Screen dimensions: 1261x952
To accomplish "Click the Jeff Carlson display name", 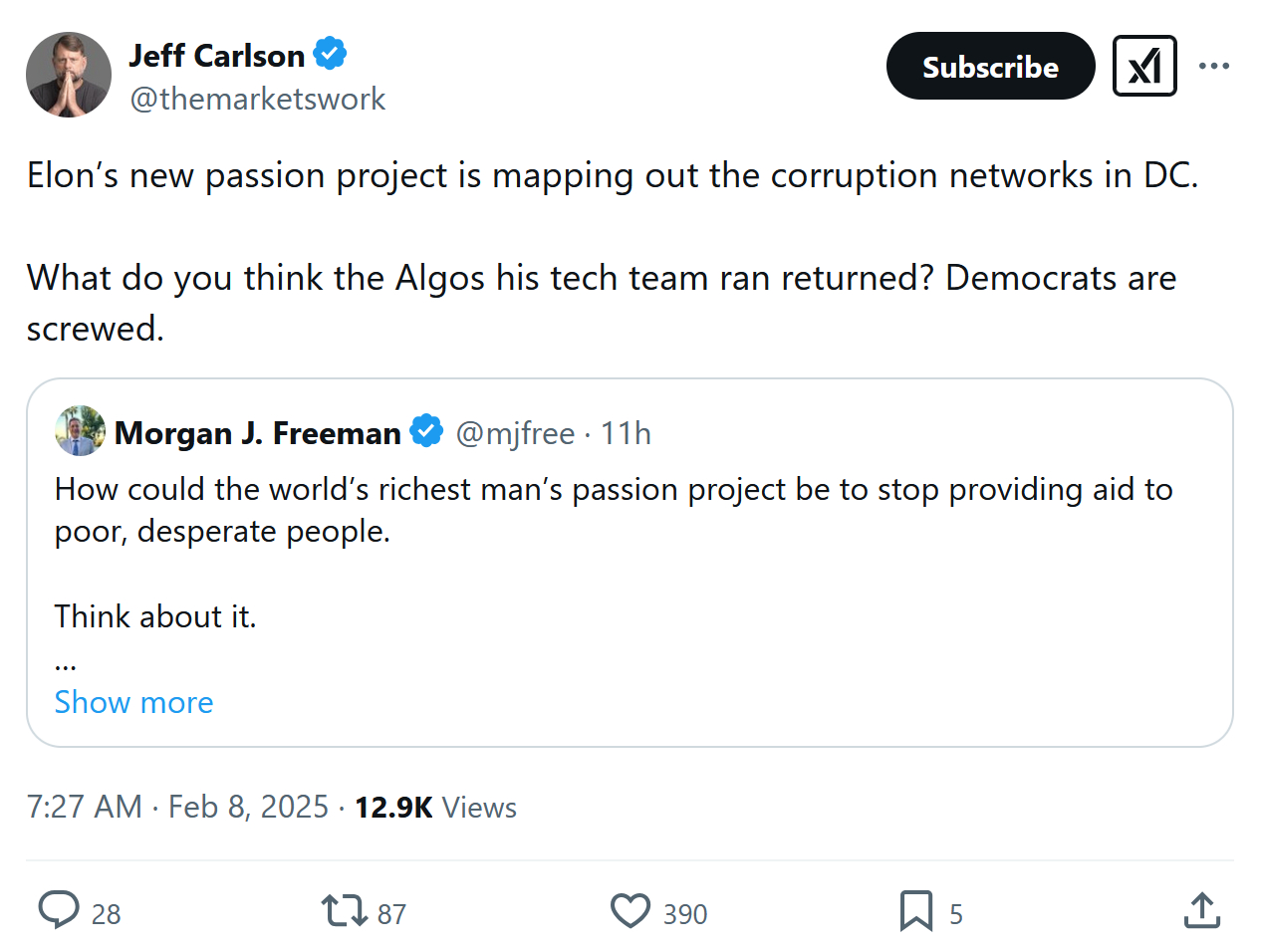I will (x=217, y=56).
